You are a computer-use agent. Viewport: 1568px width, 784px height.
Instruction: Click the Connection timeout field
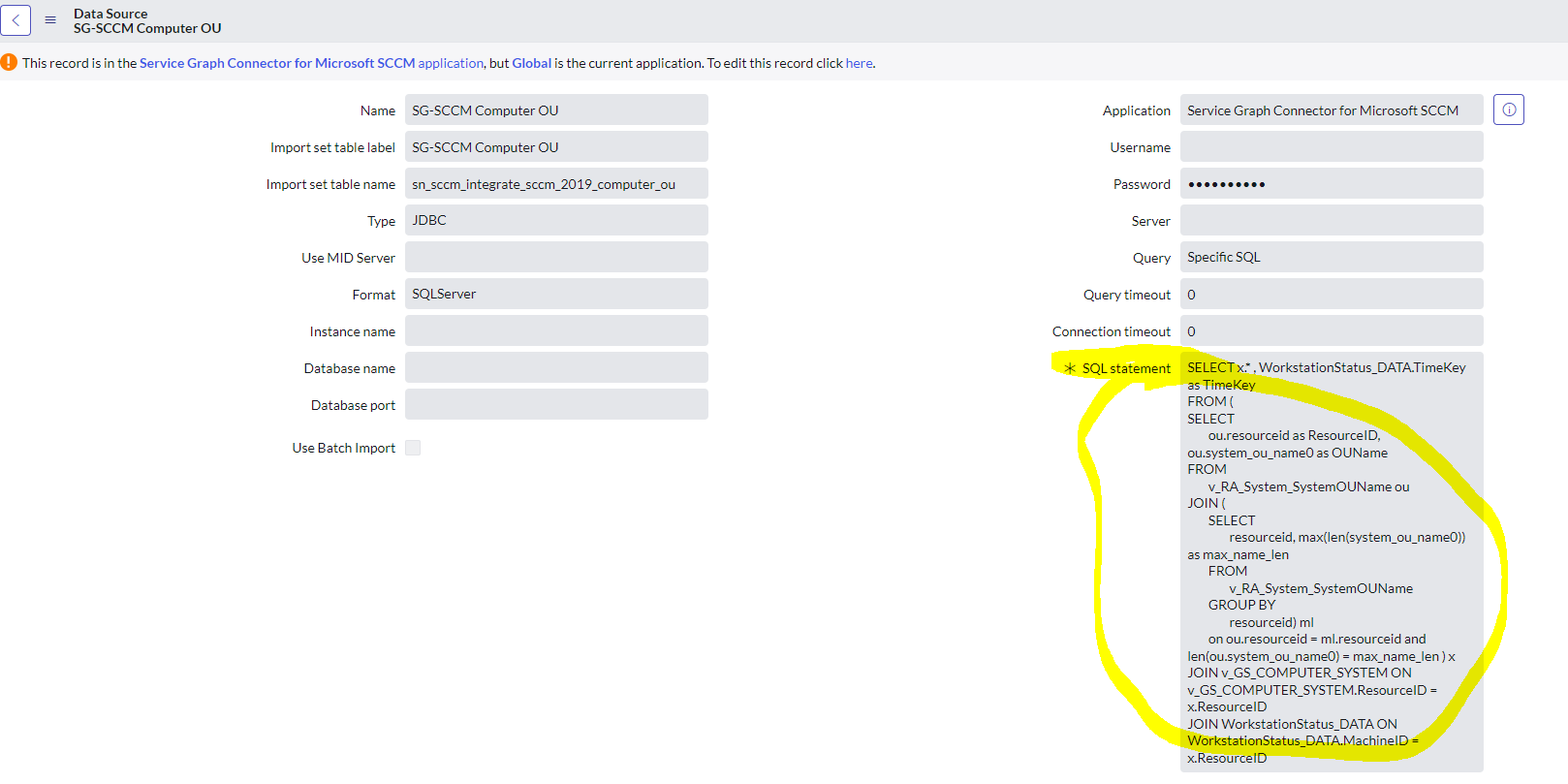[x=1332, y=330]
